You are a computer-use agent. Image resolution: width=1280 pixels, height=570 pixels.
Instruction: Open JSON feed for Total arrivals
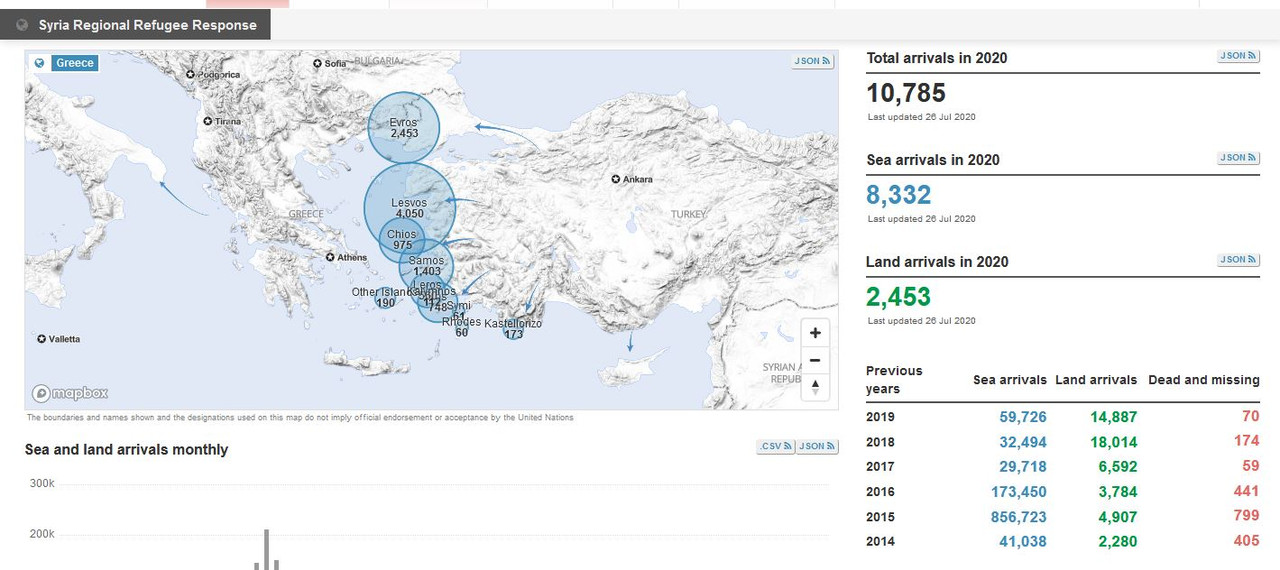coord(1238,56)
